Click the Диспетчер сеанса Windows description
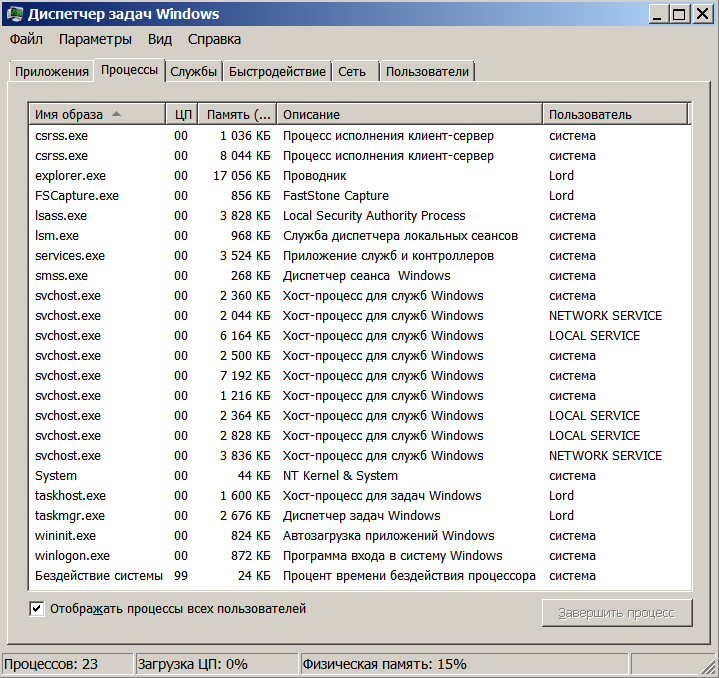 366,276
